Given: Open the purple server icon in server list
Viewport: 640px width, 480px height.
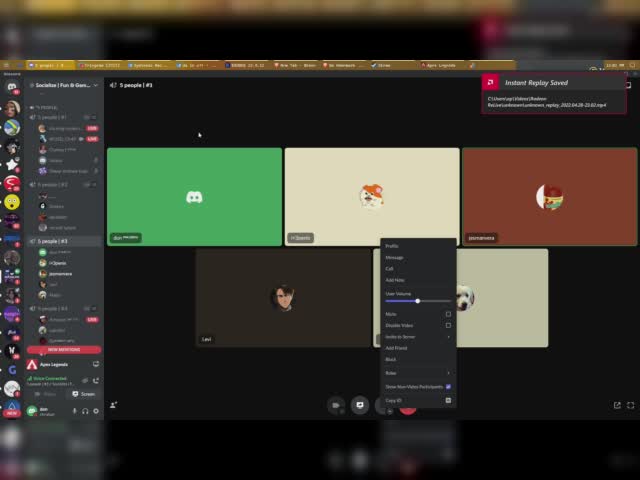Looking at the screenshot, I should pyautogui.click(x=12, y=314).
